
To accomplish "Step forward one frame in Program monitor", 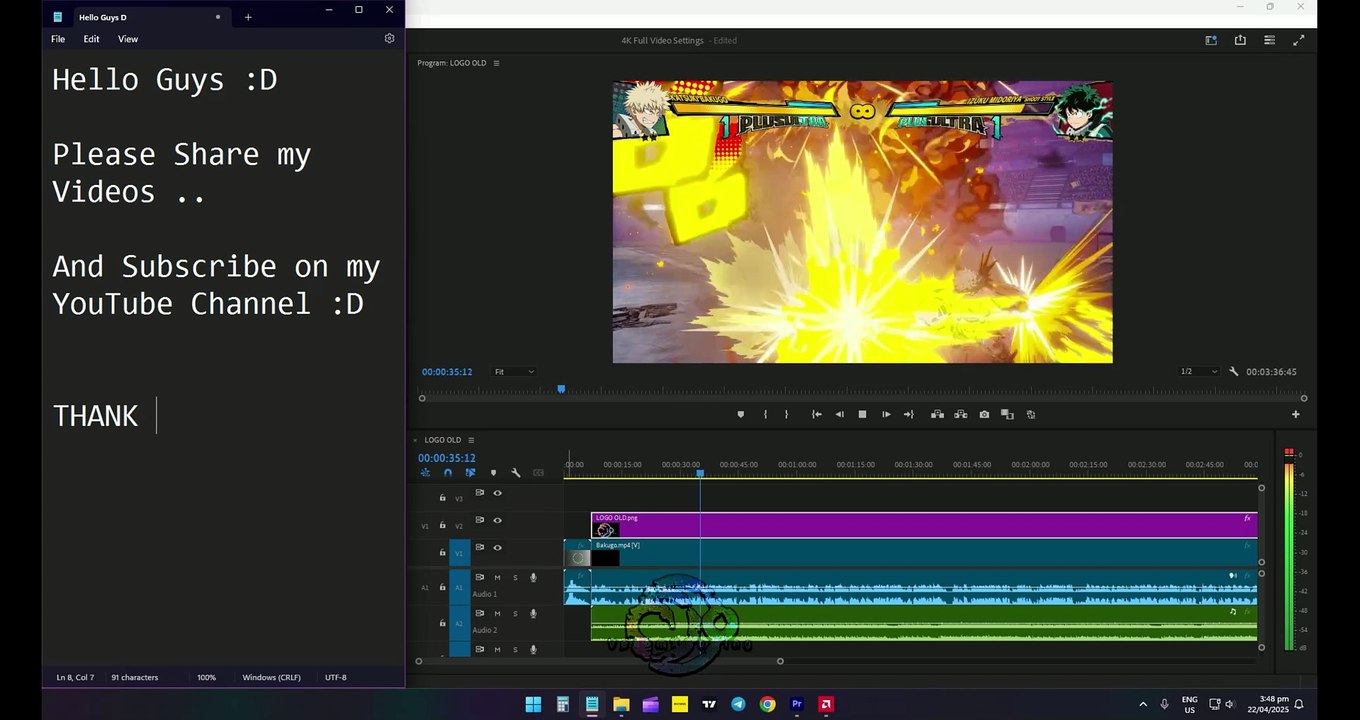I will pos(886,414).
